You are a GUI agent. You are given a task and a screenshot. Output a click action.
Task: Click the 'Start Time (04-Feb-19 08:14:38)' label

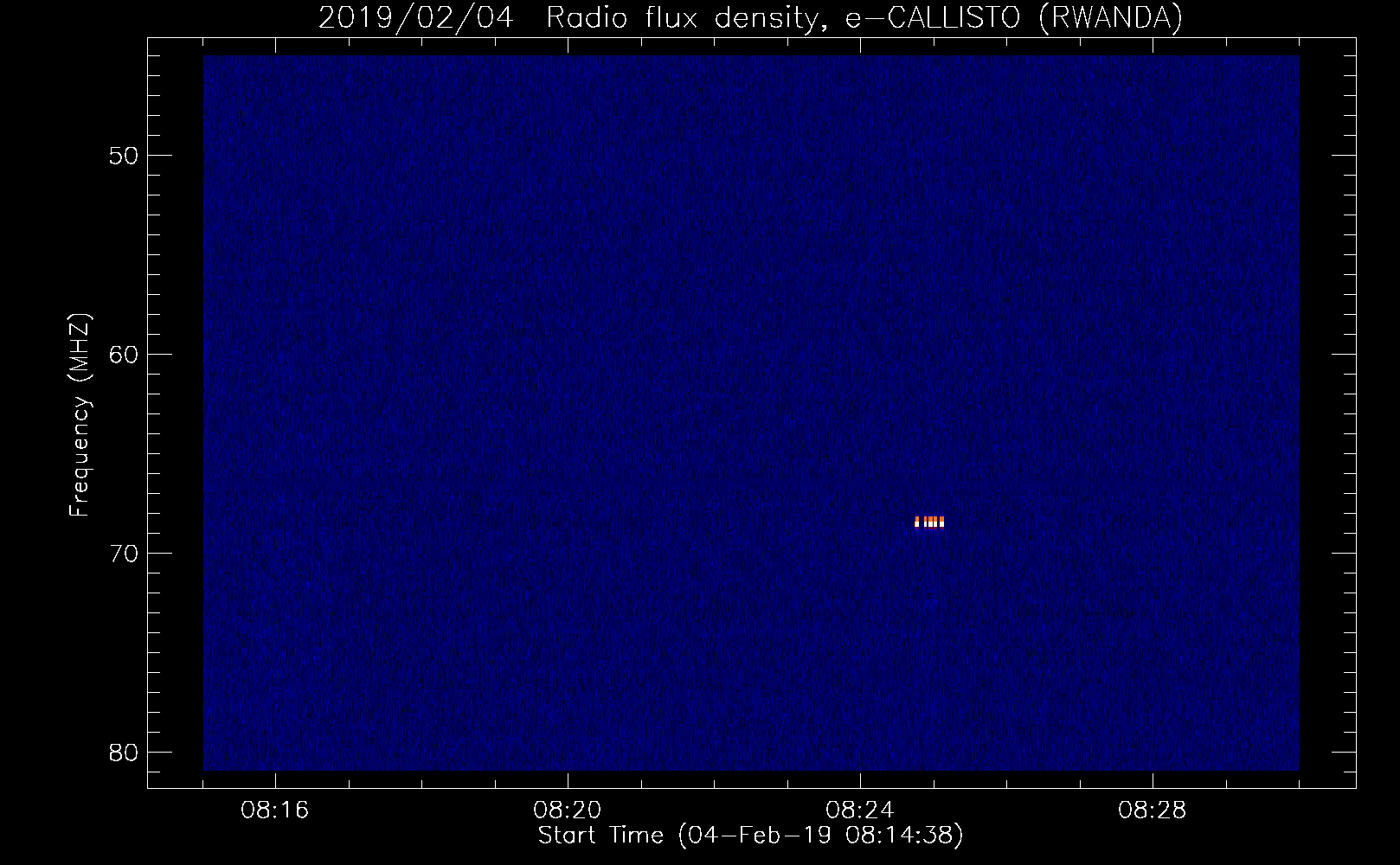pyautogui.click(x=750, y=836)
